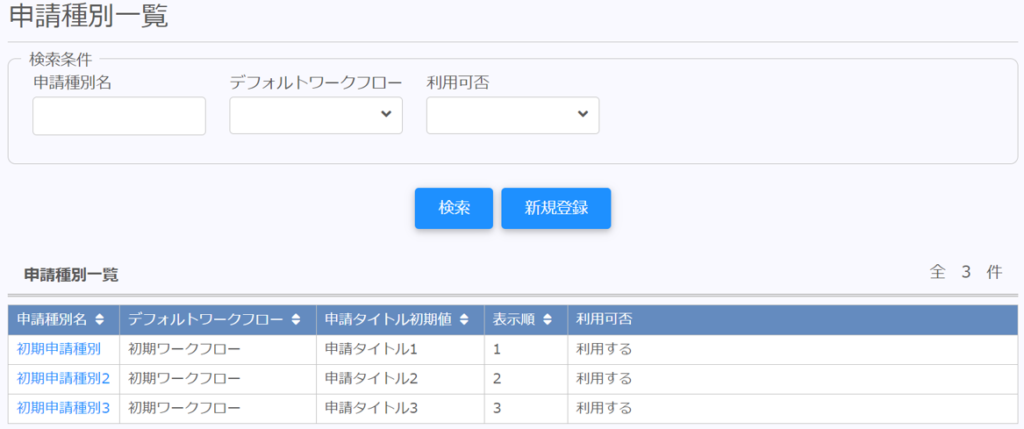The height and width of the screenshot is (429, 1024).
Task: Select the 申請タイトル1 table cell
Action: [370, 350]
